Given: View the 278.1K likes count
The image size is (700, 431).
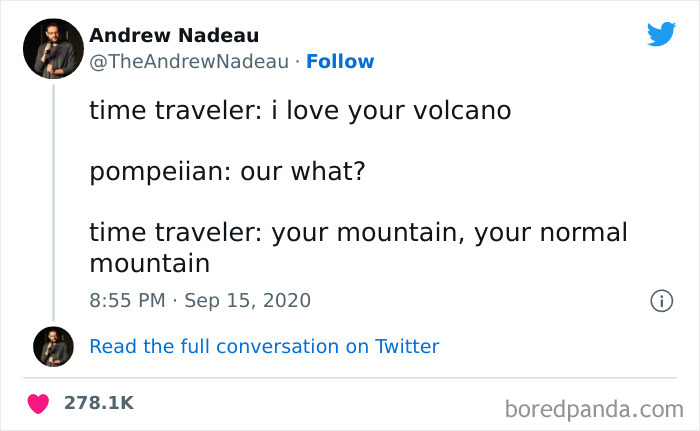Looking at the screenshot, I should [x=98, y=403].
